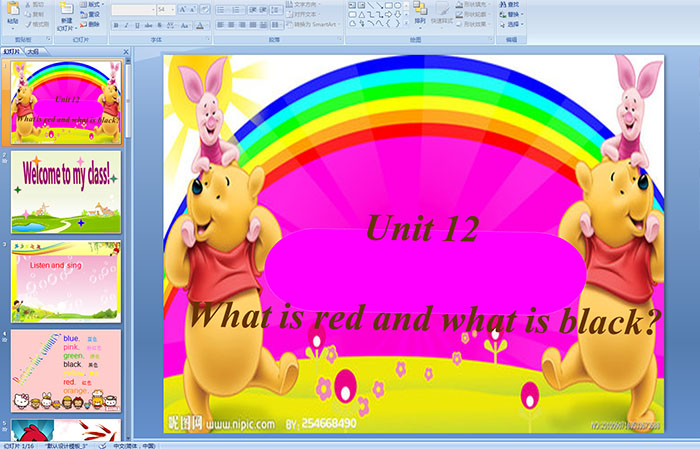Open Shape Effects (形状效果) menu

pyautogui.click(x=473, y=24)
